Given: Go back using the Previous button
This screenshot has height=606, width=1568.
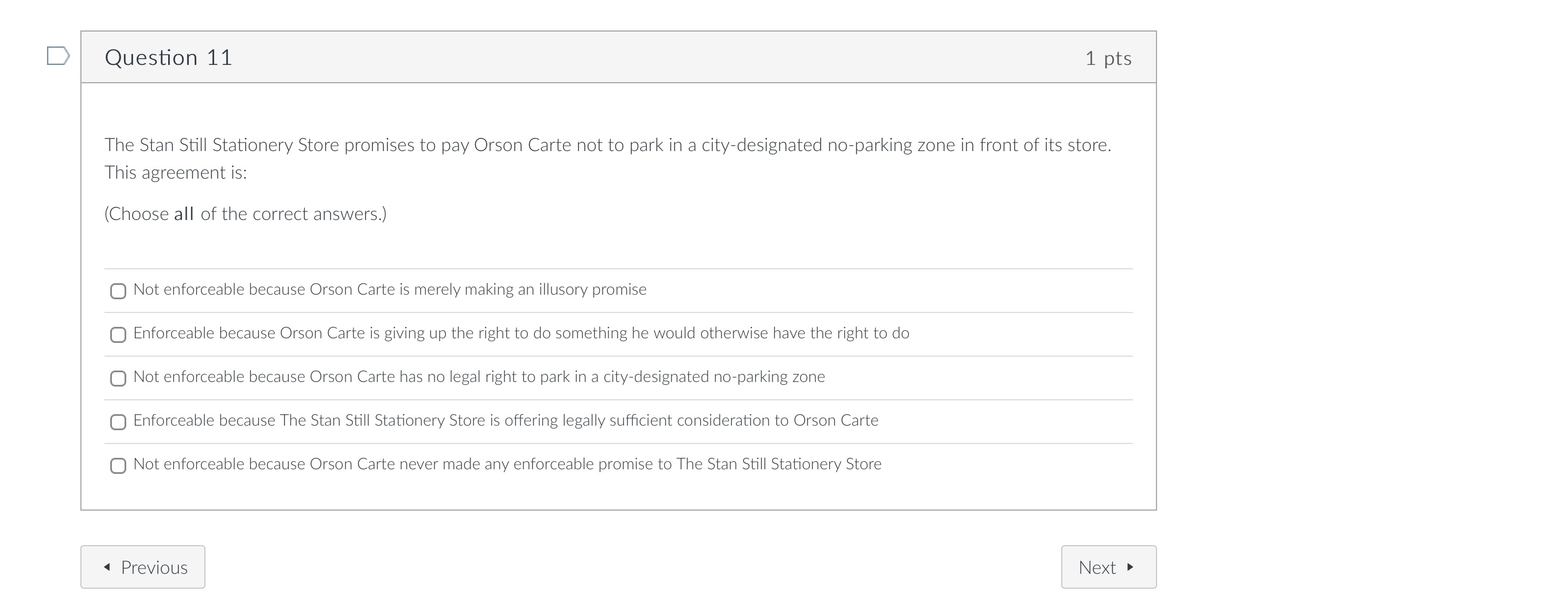Looking at the screenshot, I should point(142,567).
